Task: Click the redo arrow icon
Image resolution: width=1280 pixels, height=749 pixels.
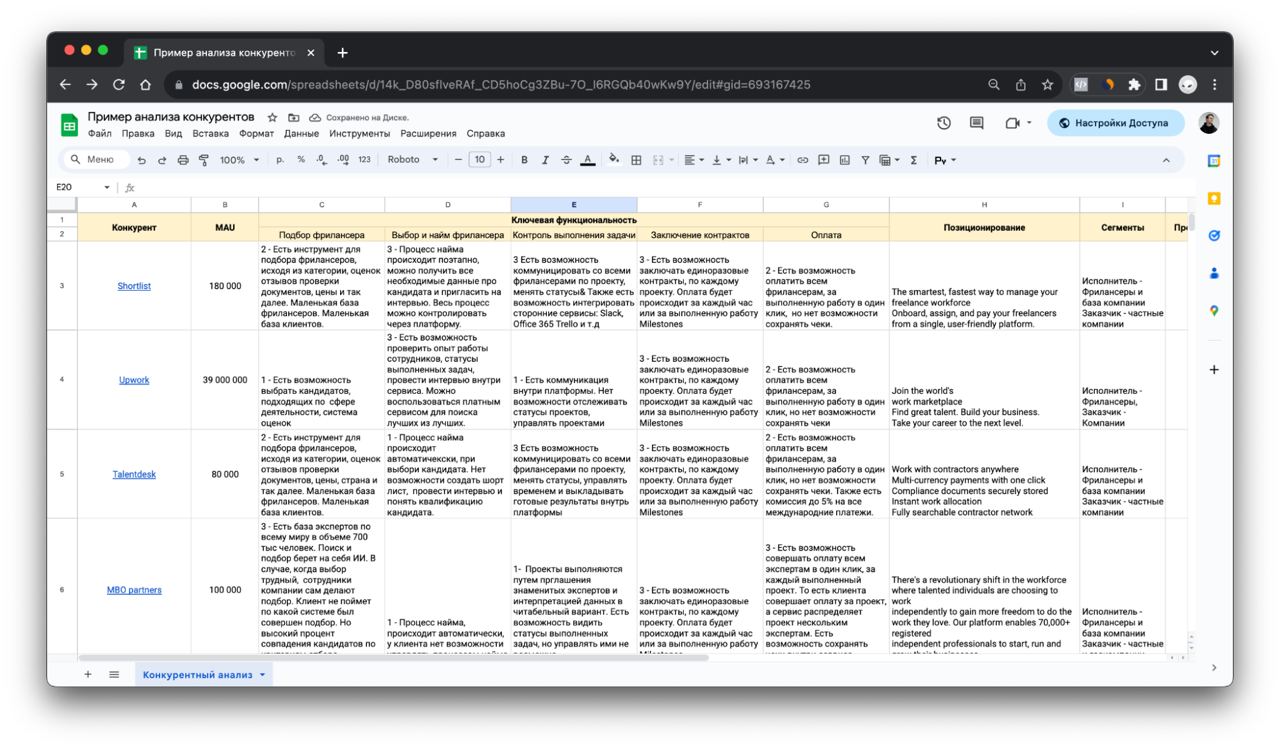Action: coord(161,160)
